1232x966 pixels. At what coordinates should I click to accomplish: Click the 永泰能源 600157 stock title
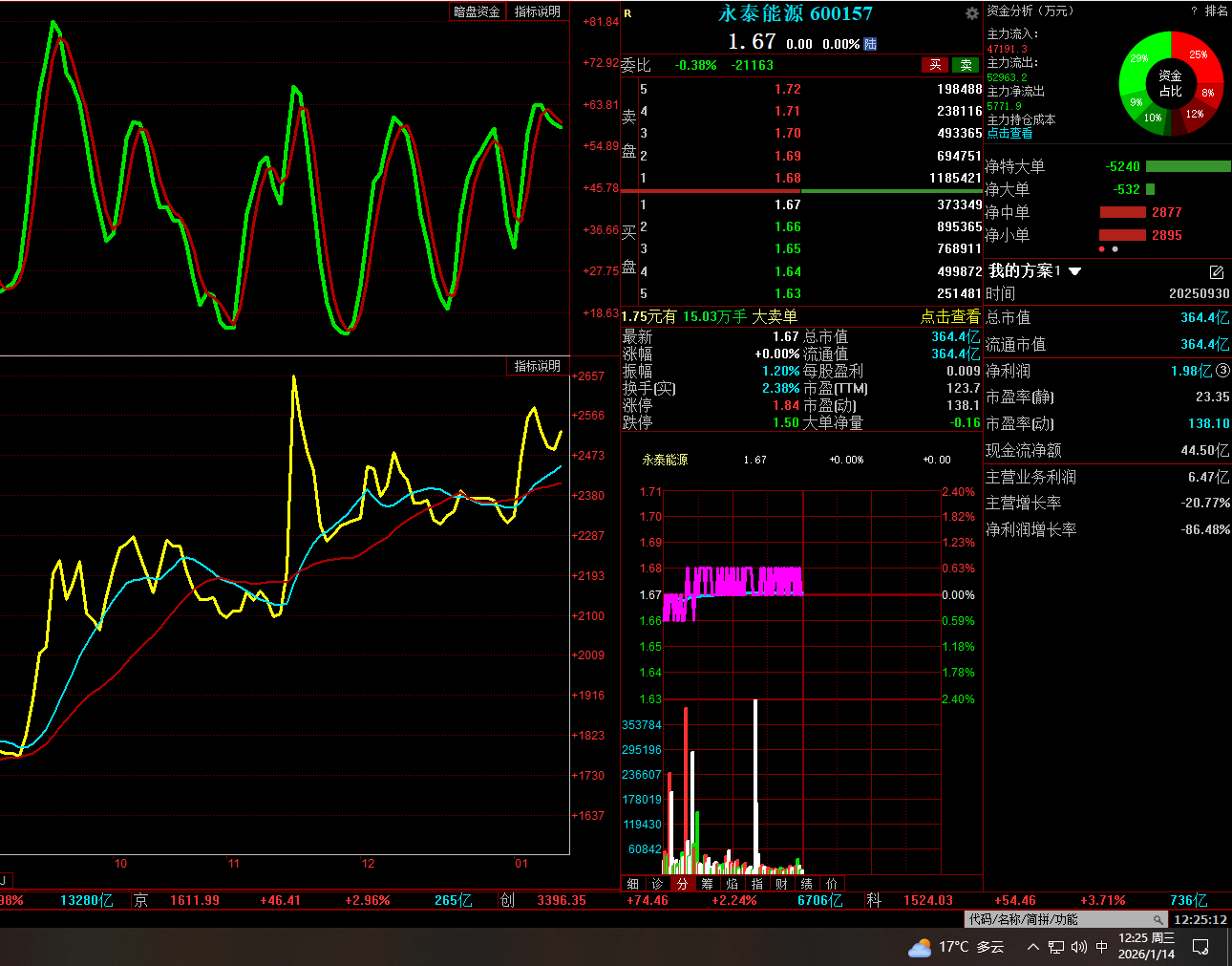tap(796, 13)
